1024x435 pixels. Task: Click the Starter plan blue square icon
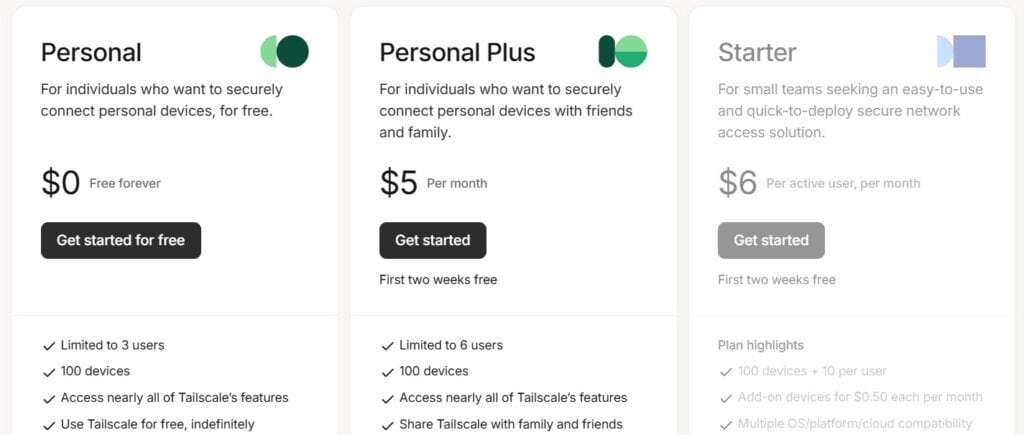click(961, 51)
